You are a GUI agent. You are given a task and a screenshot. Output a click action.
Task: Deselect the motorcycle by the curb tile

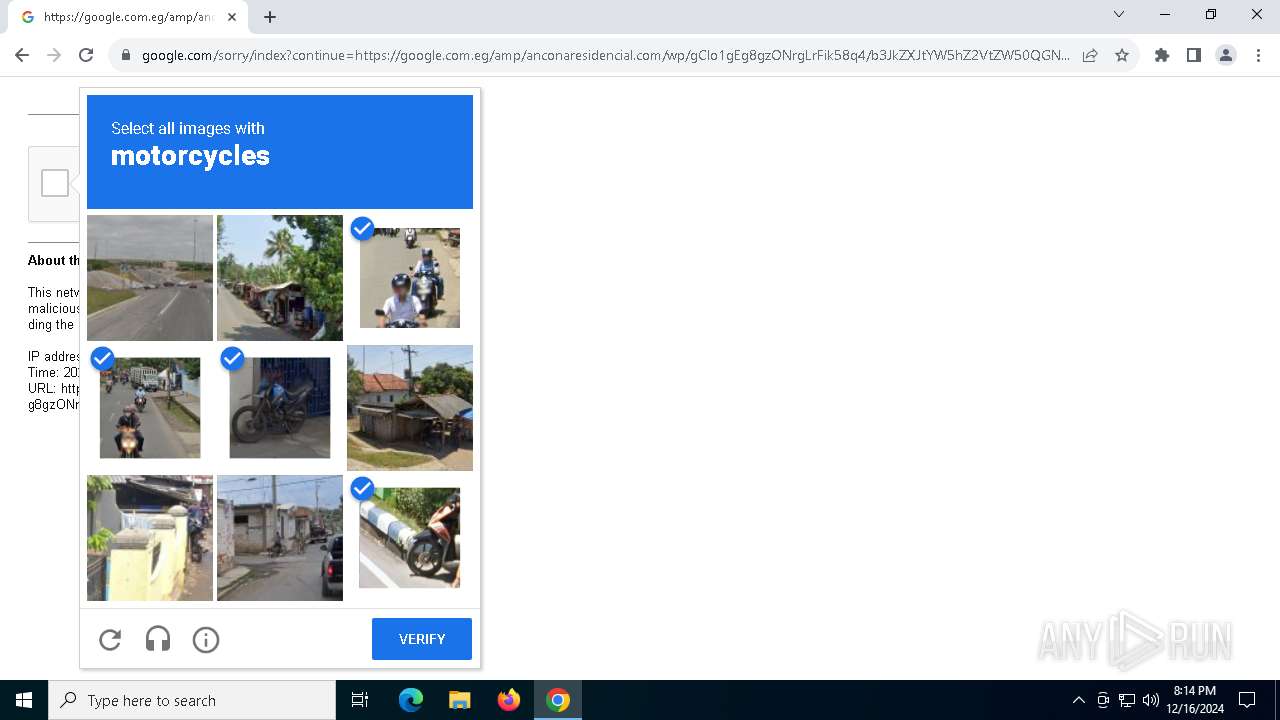[x=410, y=538]
